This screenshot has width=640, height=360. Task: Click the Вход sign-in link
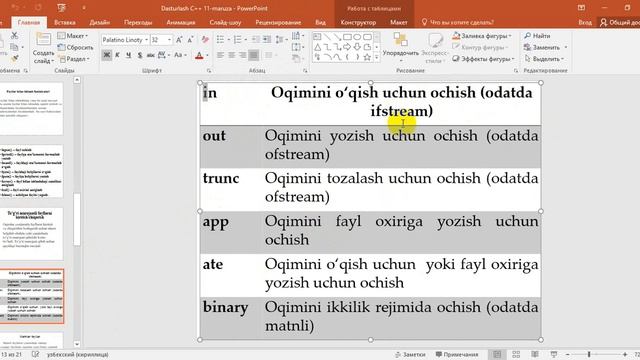click(584, 22)
